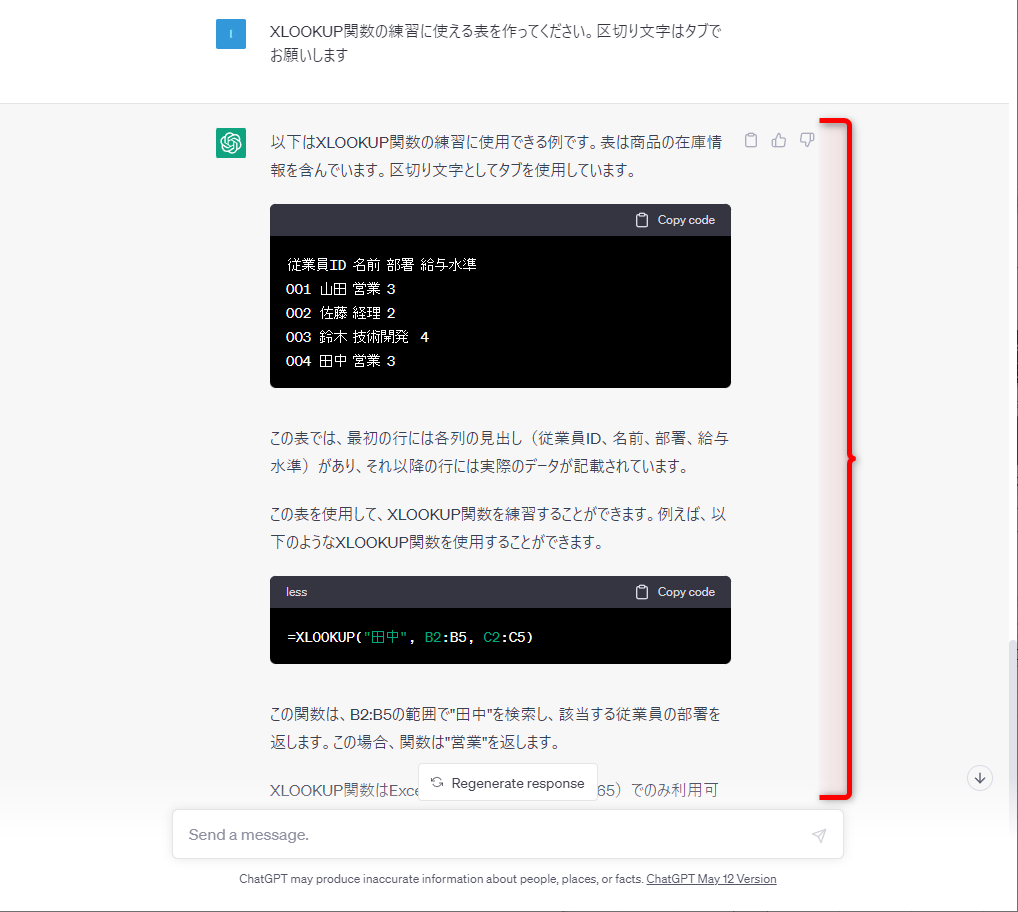Click the clipboard icon on the less code block
The image size is (1018, 912).
tap(641, 592)
